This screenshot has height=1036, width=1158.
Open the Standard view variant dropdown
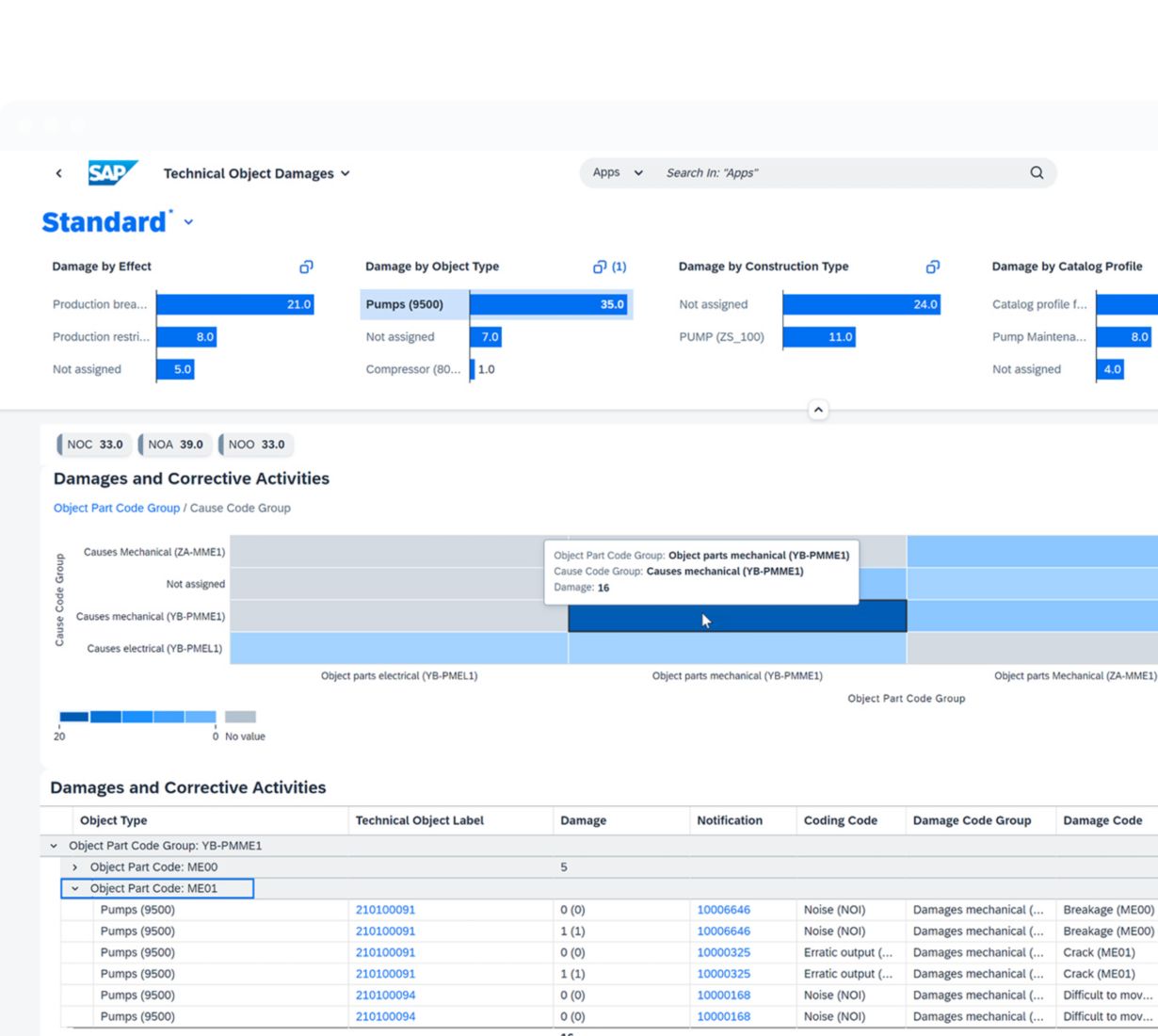pos(188,222)
